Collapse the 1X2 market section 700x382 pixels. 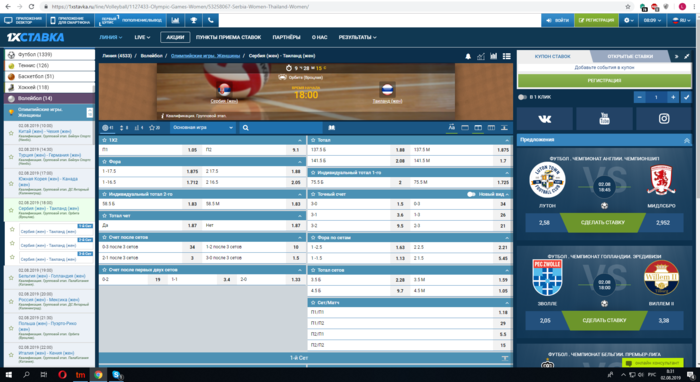click(x=300, y=140)
